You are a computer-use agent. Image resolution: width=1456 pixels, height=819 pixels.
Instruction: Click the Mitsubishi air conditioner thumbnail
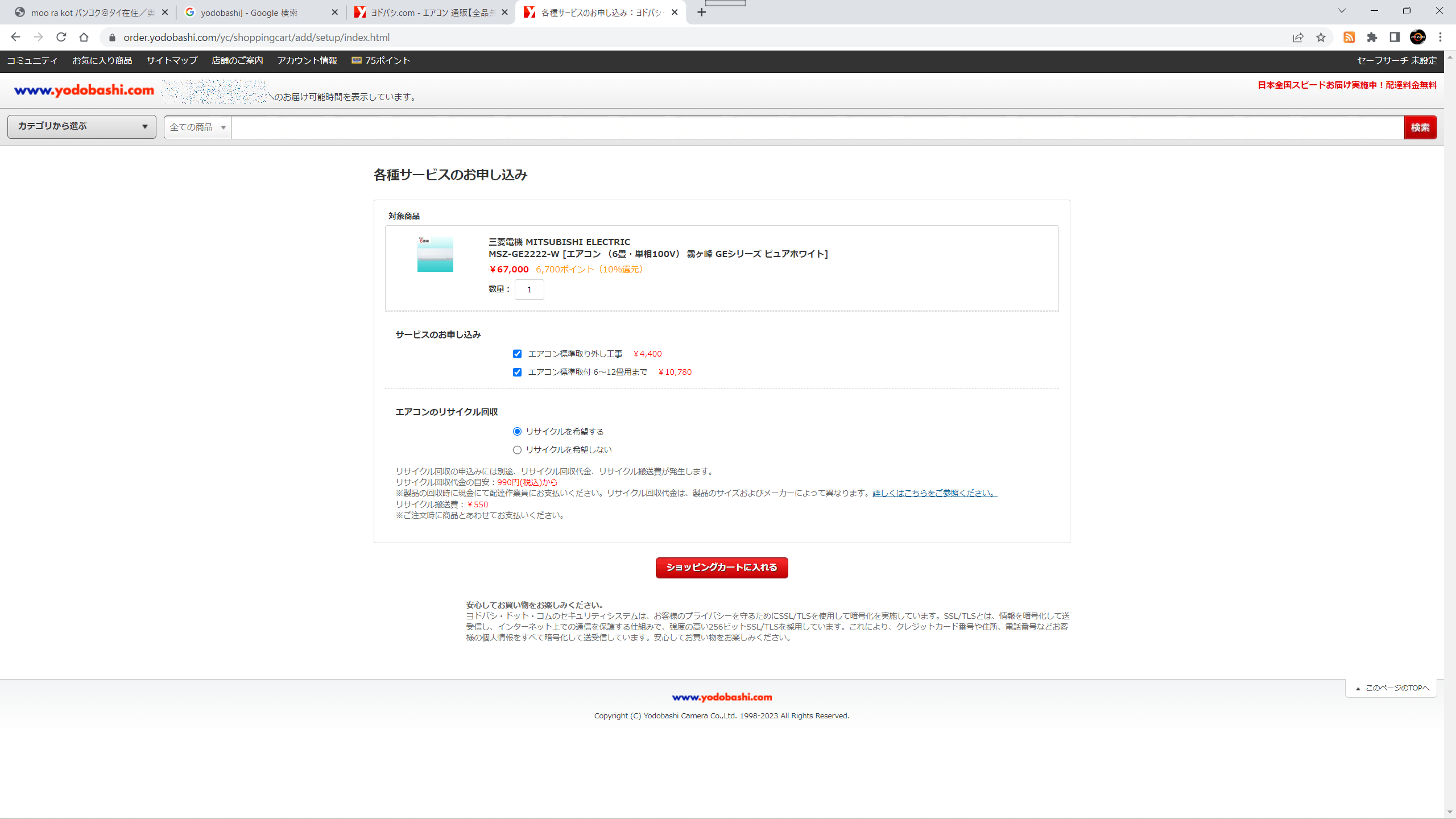point(436,254)
